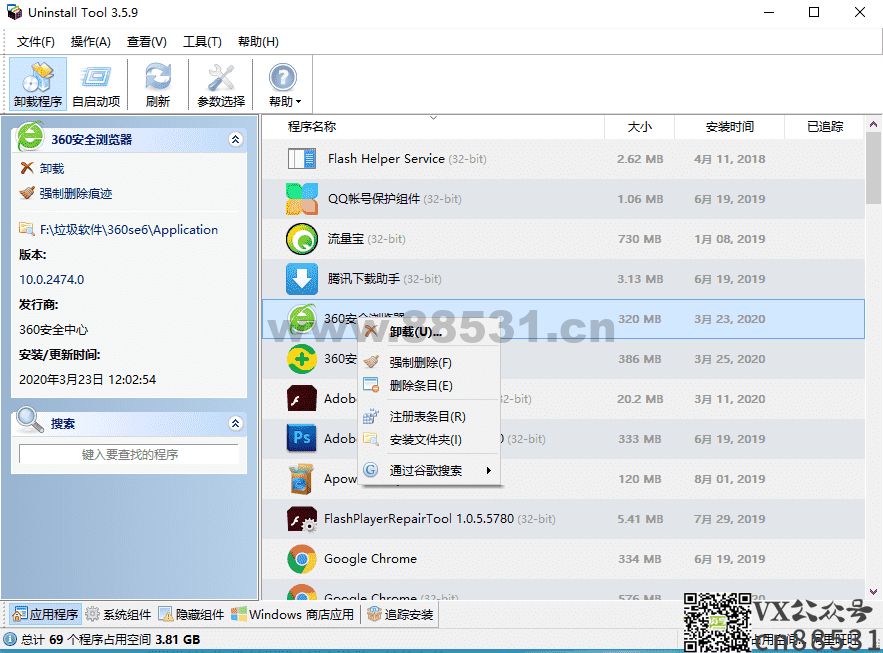Click the 卸载 link in the sidebar

click(52, 168)
